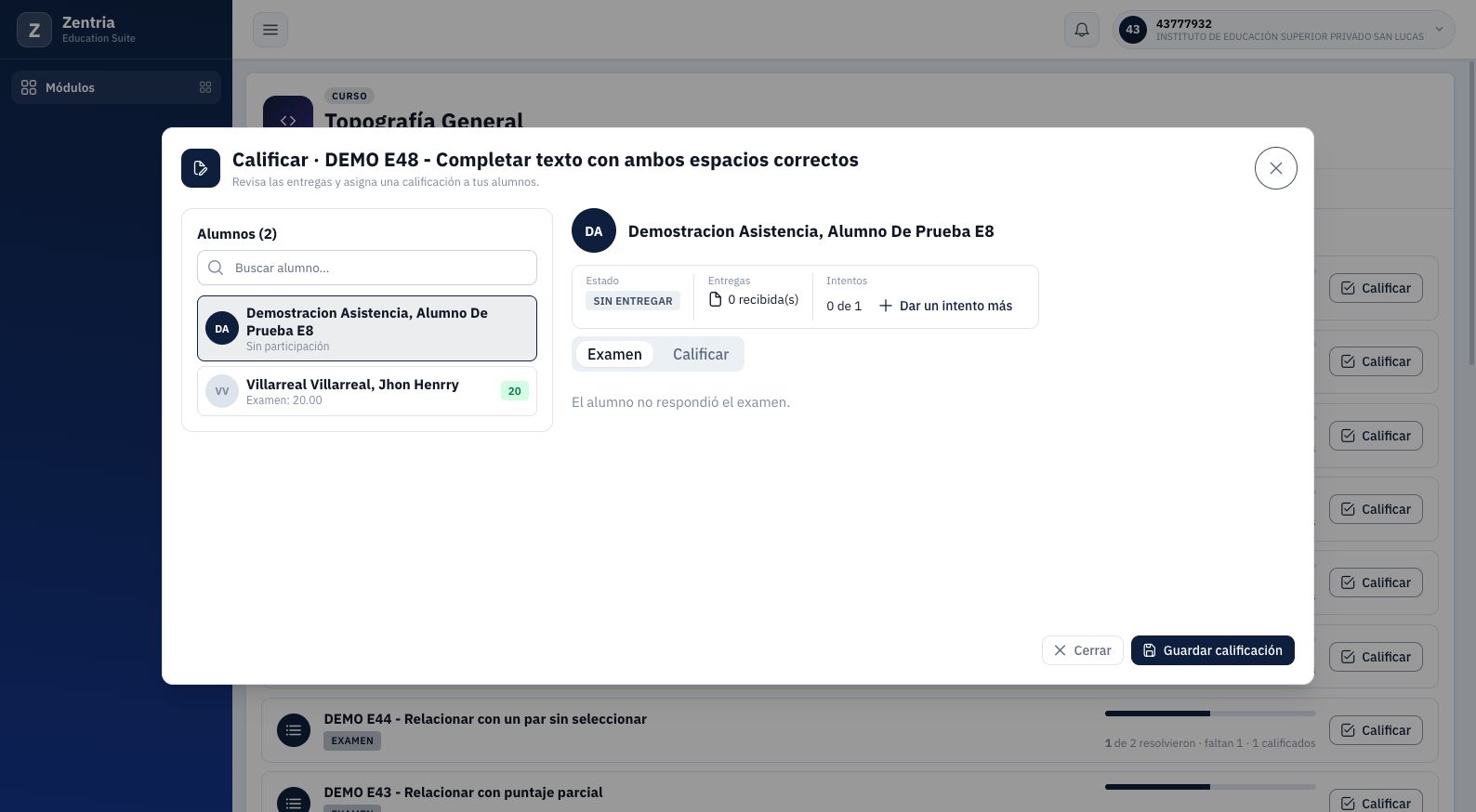Click the hamburger menu icon in the top bar

point(270,30)
